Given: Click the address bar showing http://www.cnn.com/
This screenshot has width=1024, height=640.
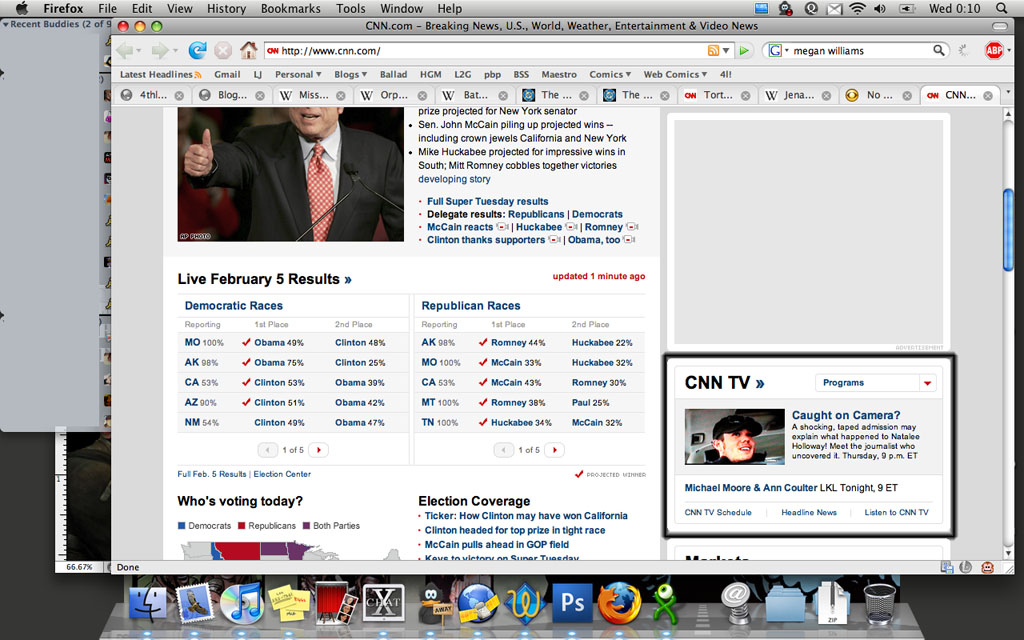Looking at the screenshot, I should [x=498, y=50].
